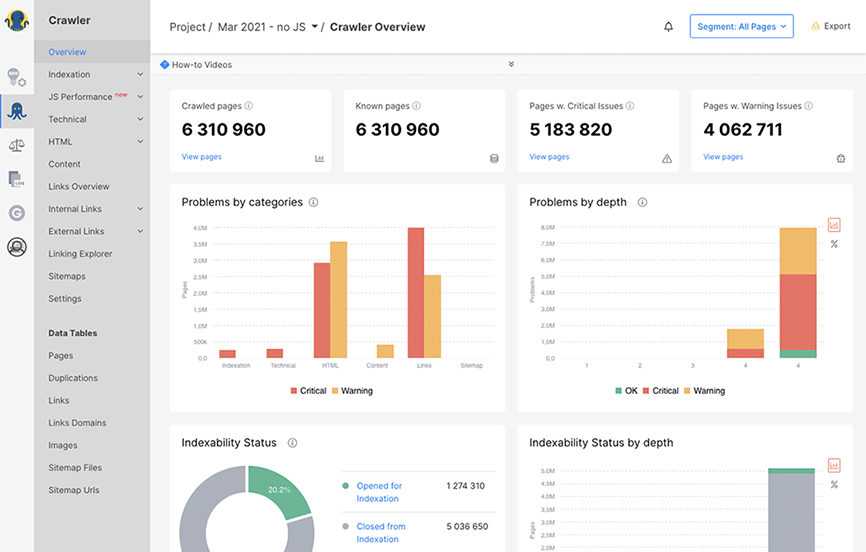Select the Crawler octopus sidebar icon
This screenshot has width=866, height=552.
tap(16, 111)
